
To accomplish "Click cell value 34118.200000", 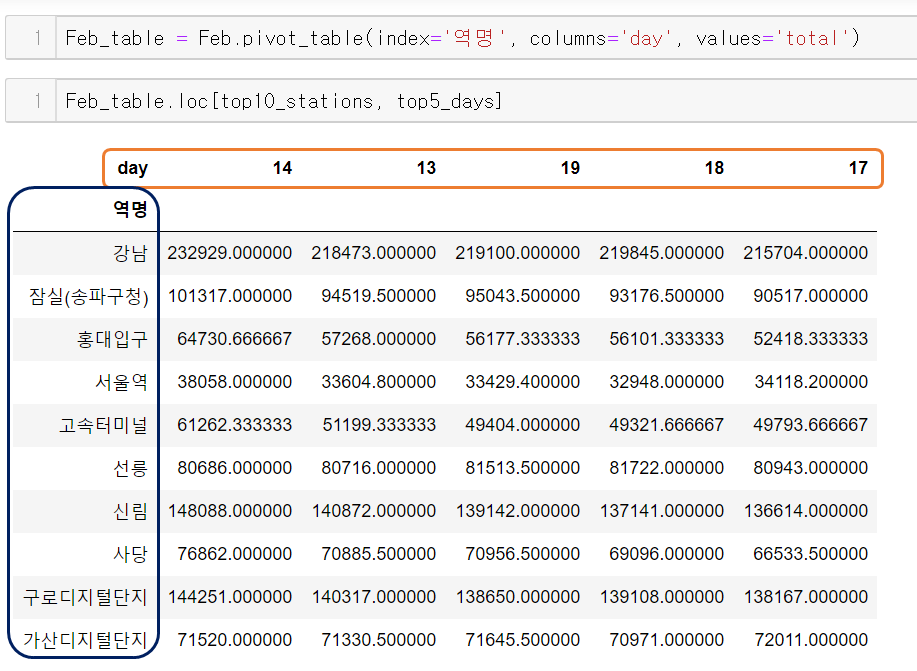I will [x=811, y=382].
